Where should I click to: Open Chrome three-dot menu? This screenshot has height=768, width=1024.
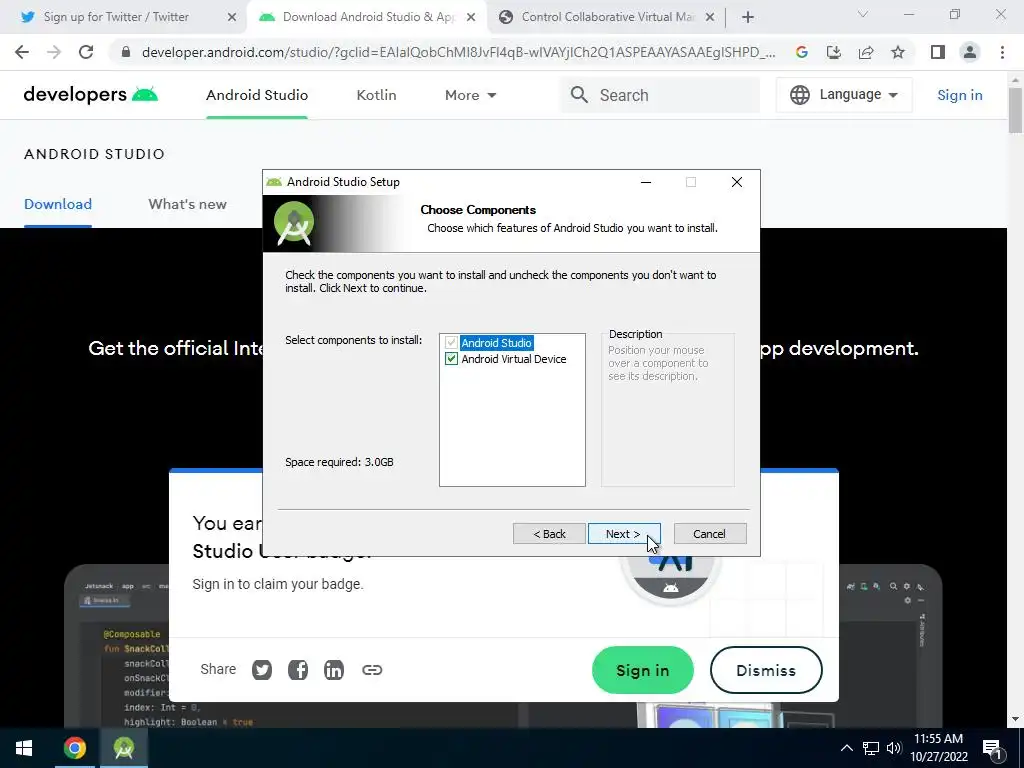click(1002, 52)
